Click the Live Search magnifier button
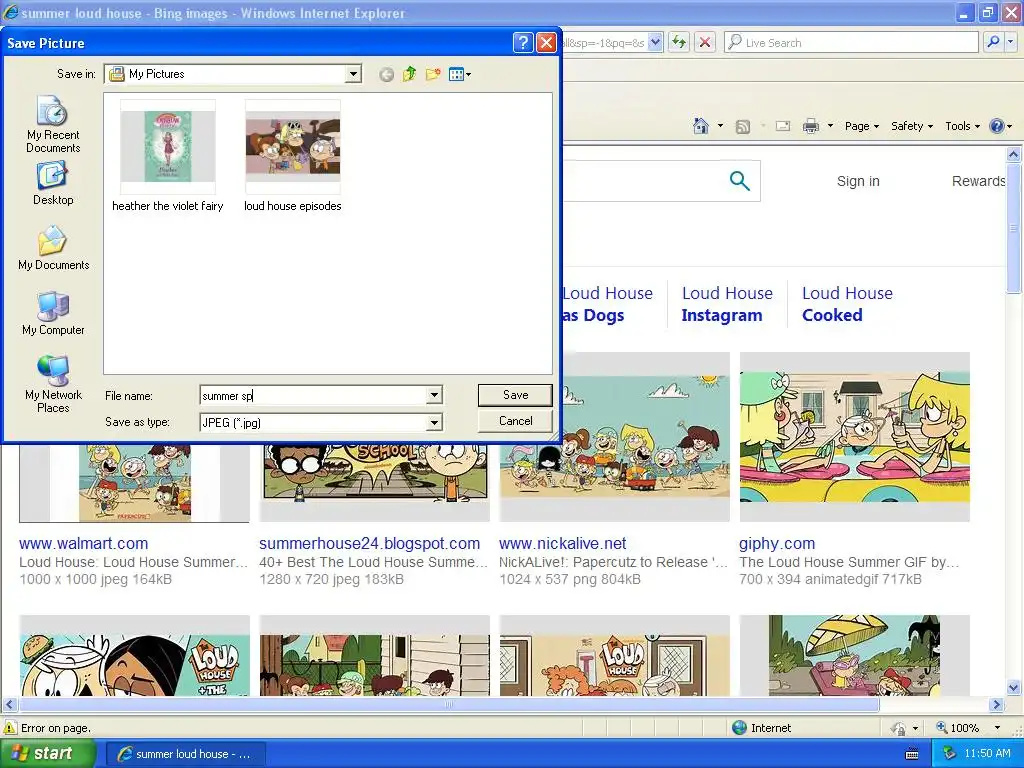This screenshot has width=1024, height=768. 993,42
